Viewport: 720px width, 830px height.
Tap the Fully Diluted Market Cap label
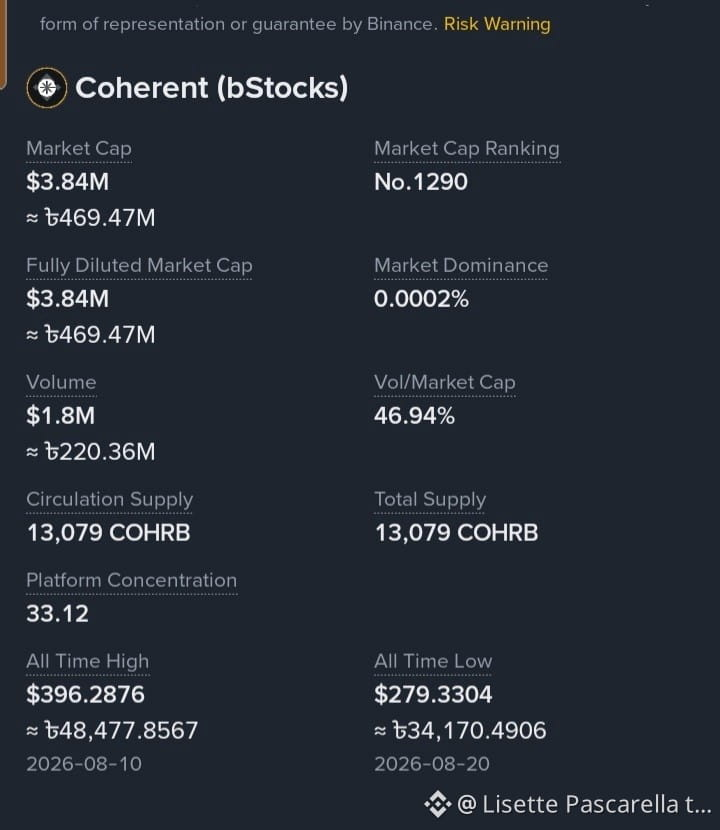click(139, 266)
